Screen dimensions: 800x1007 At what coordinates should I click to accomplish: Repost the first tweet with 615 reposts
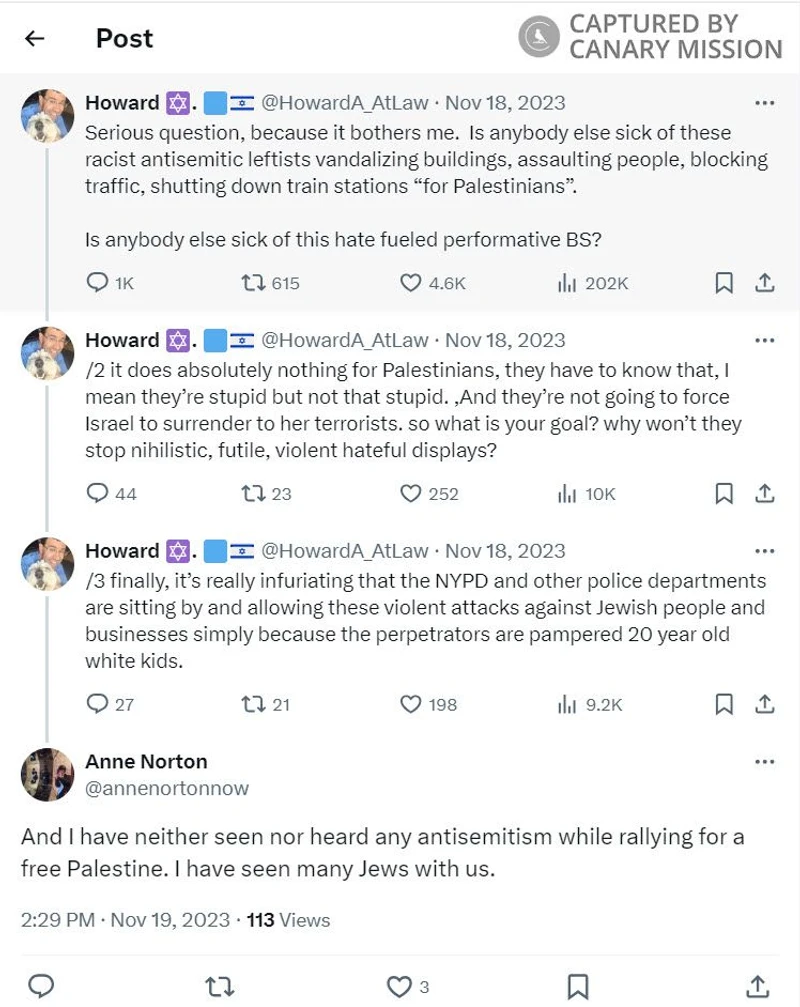click(253, 283)
